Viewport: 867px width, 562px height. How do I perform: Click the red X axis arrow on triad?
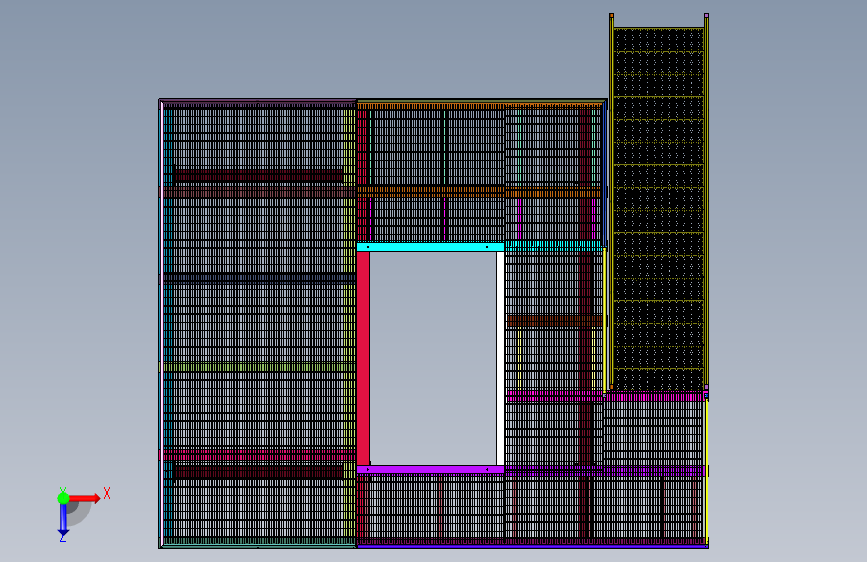click(x=84, y=498)
